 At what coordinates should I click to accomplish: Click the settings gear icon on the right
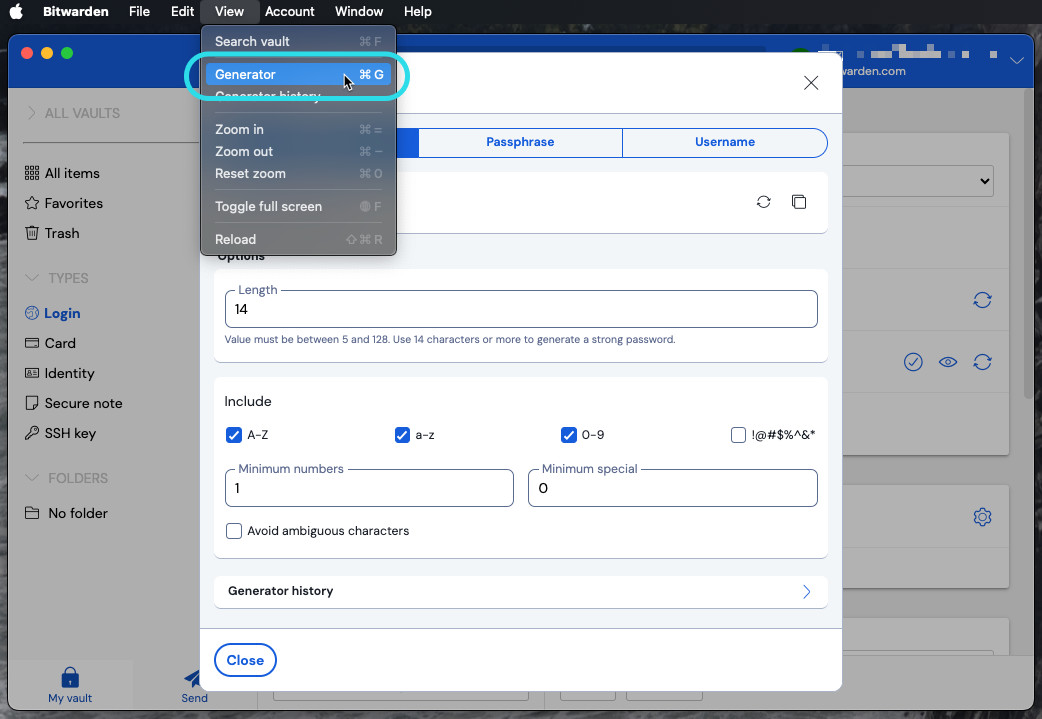coord(982,517)
